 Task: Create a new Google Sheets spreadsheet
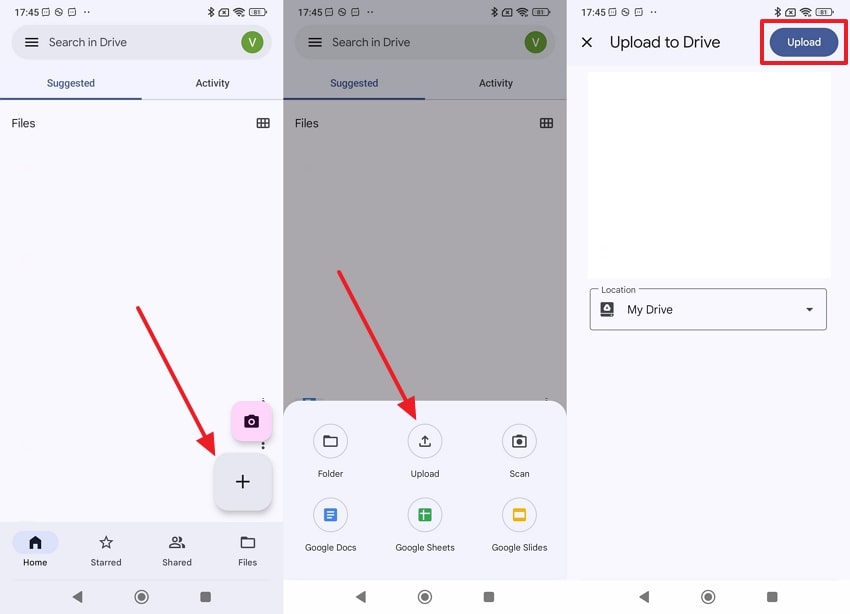[x=424, y=516]
